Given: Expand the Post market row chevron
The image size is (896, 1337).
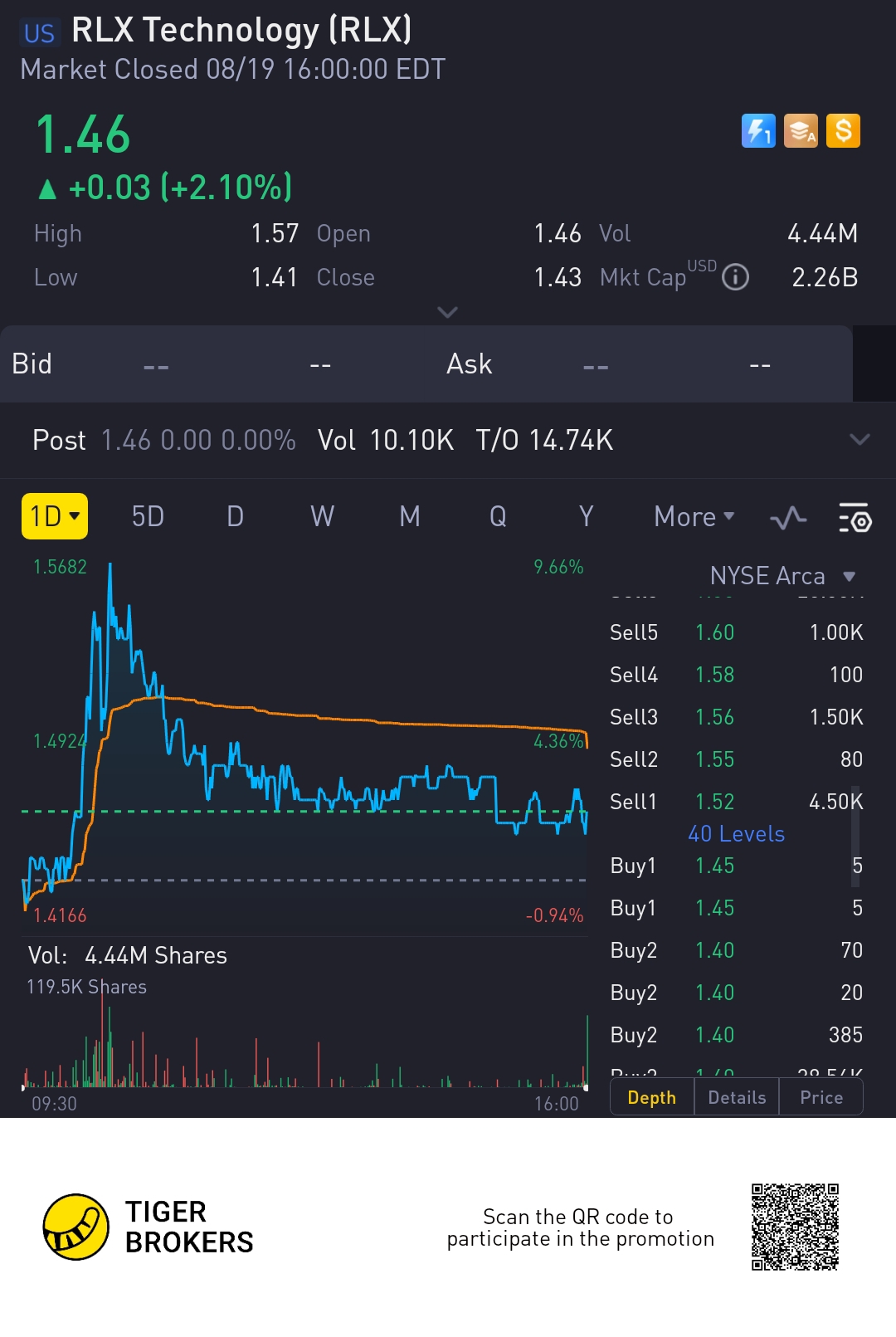Looking at the screenshot, I should pyautogui.click(x=860, y=439).
